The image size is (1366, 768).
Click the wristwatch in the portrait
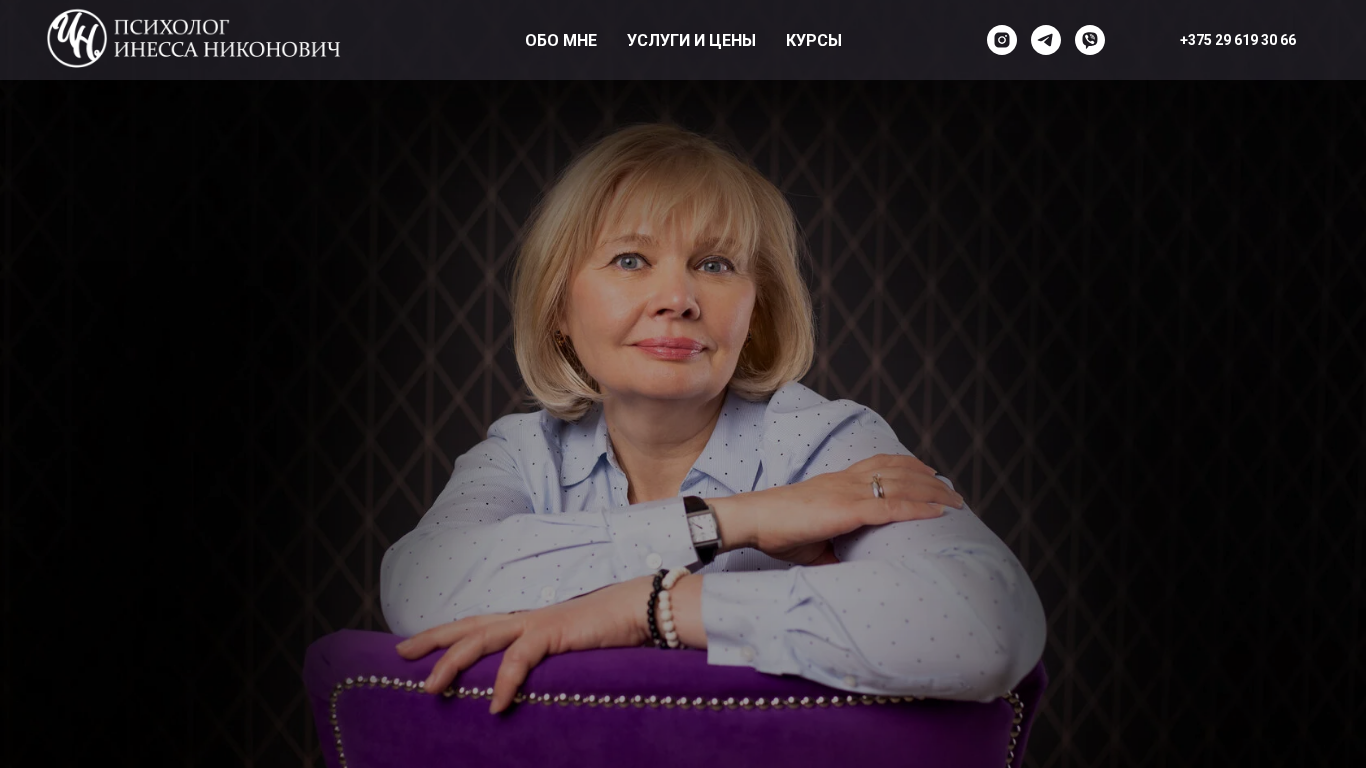coord(703,528)
